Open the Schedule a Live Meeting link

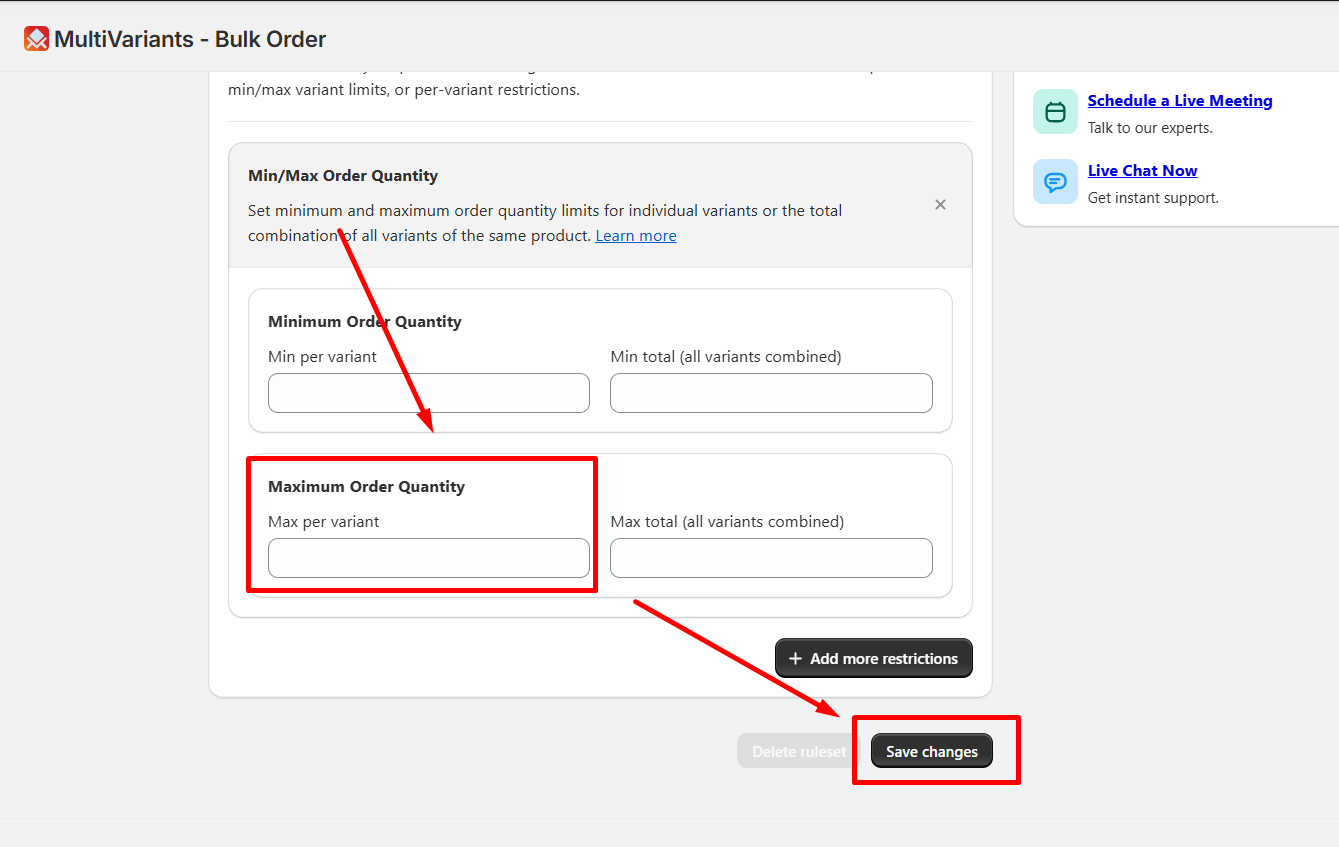click(1180, 100)
